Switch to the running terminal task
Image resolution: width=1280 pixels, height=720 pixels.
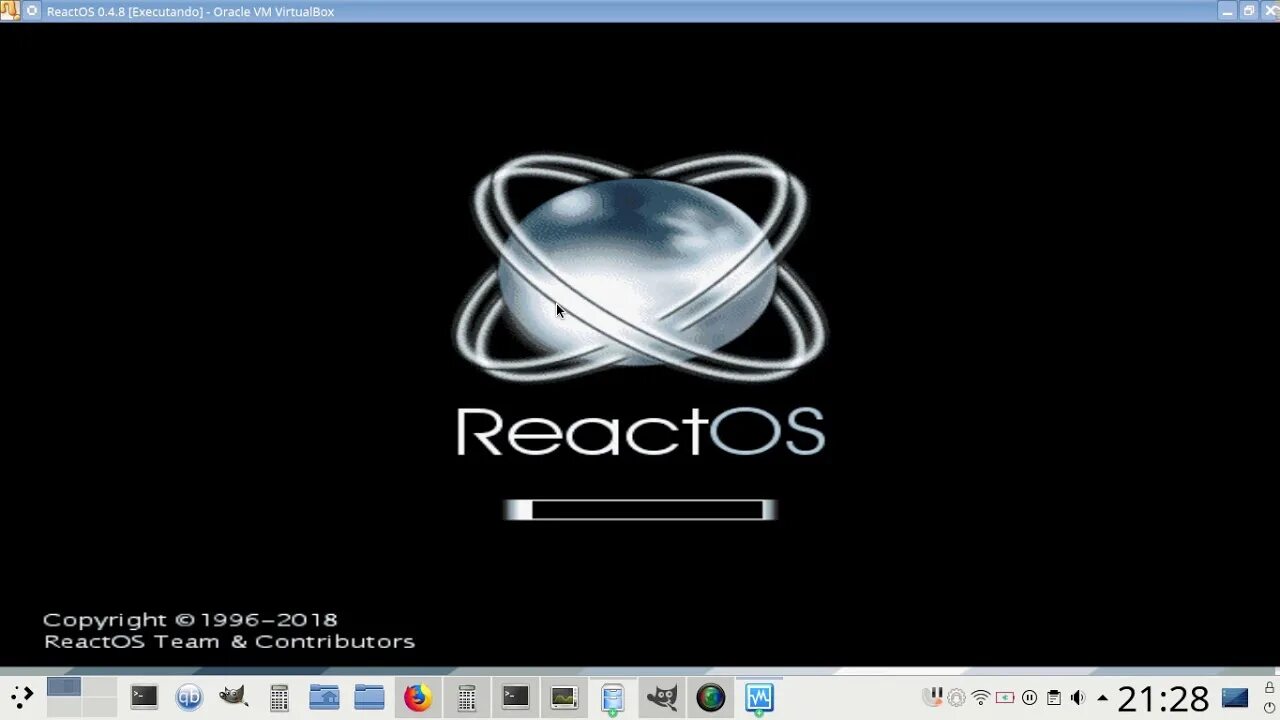[515, 697]
